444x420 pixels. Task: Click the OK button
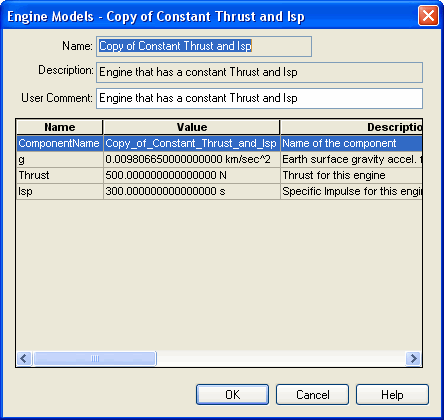point(232,395)
